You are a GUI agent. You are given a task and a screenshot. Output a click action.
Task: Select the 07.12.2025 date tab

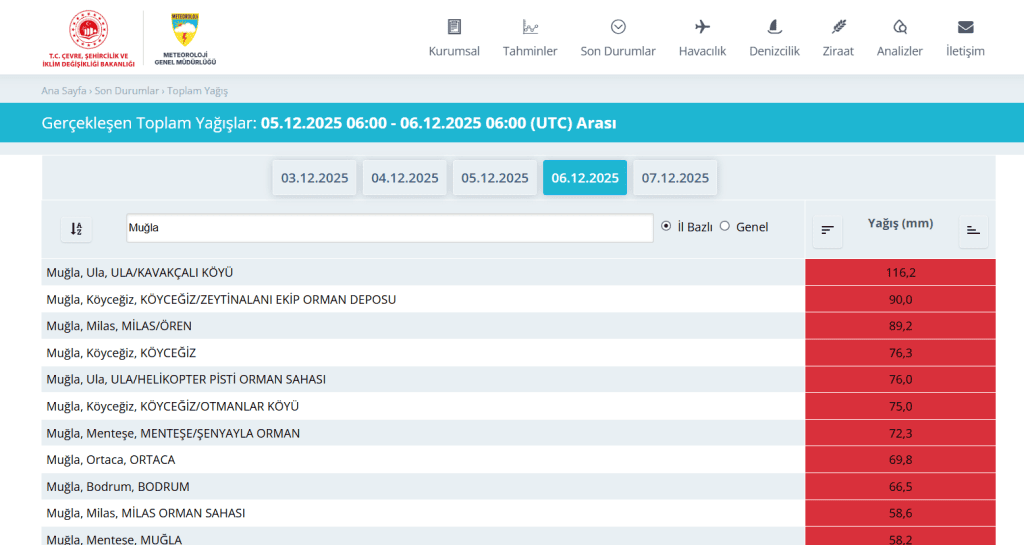pos(675,178)
